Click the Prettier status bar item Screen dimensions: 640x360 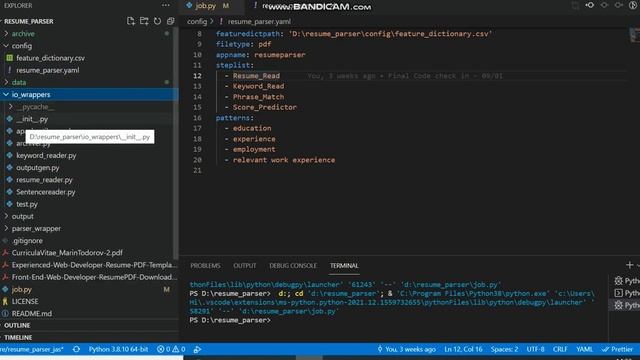pos(617,349)
